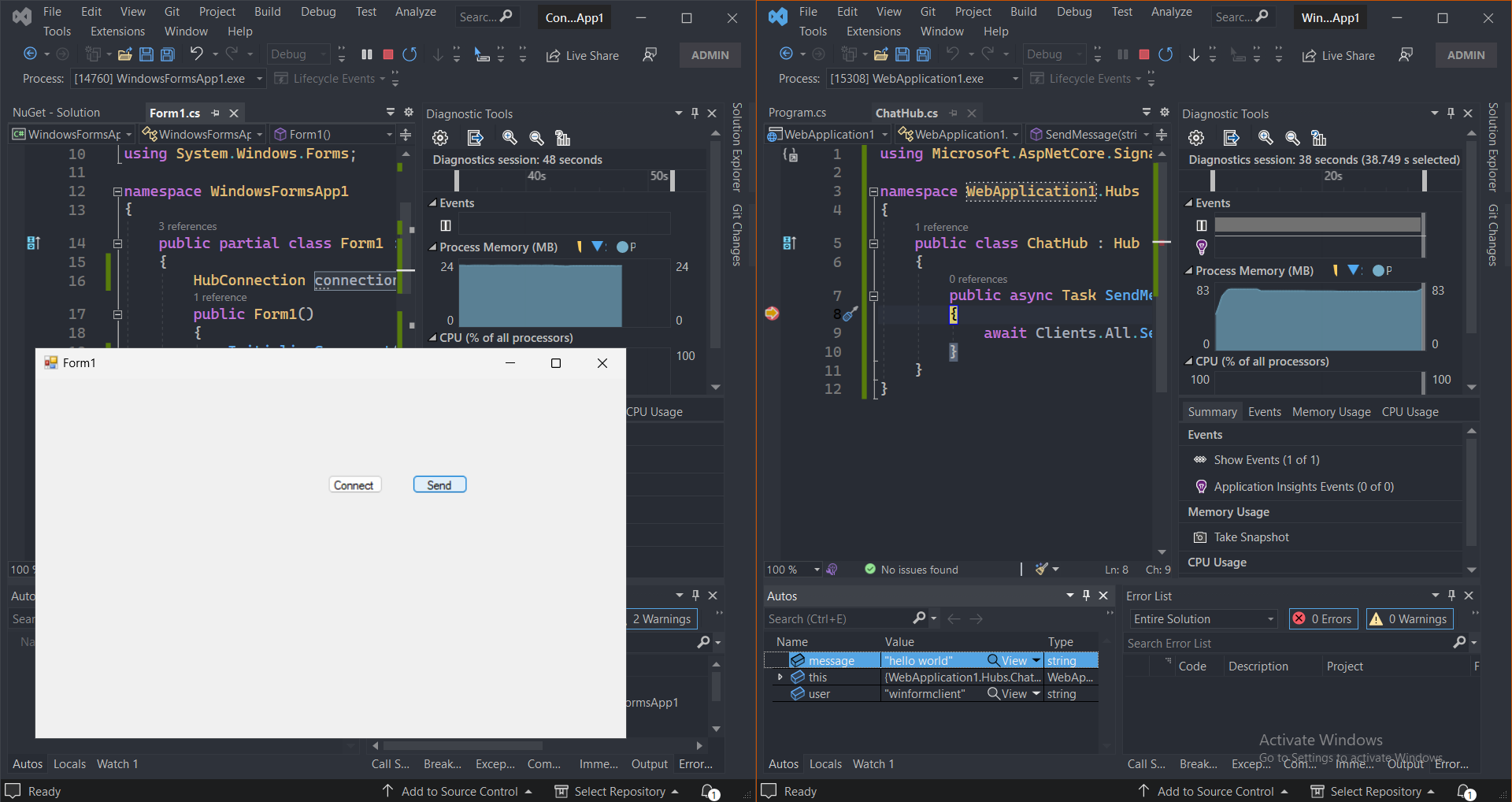This screenshot has width=1512, height=802.
Task: Toggle the 0 Errors filter in Error List
Action: tap(1325, 619)
